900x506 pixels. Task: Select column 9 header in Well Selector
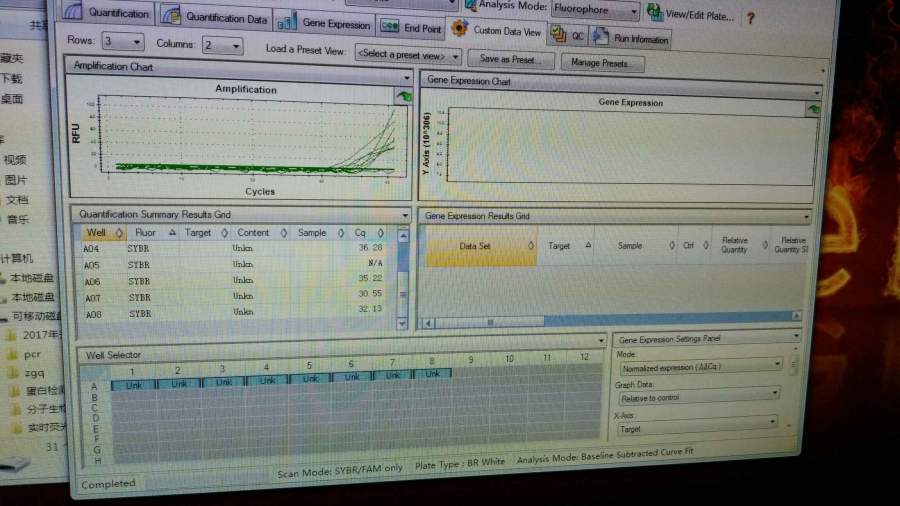pyautogui.click(x=471, y=360)
